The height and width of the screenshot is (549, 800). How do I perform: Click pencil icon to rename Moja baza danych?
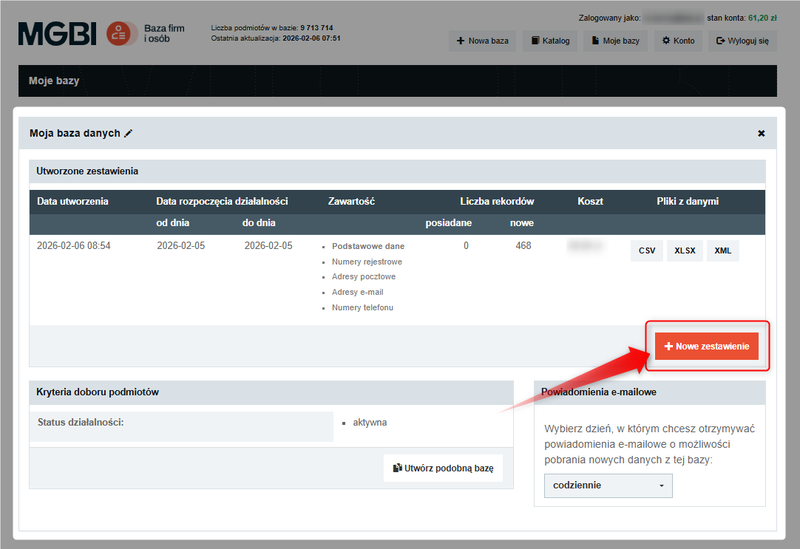click(128, 133)
